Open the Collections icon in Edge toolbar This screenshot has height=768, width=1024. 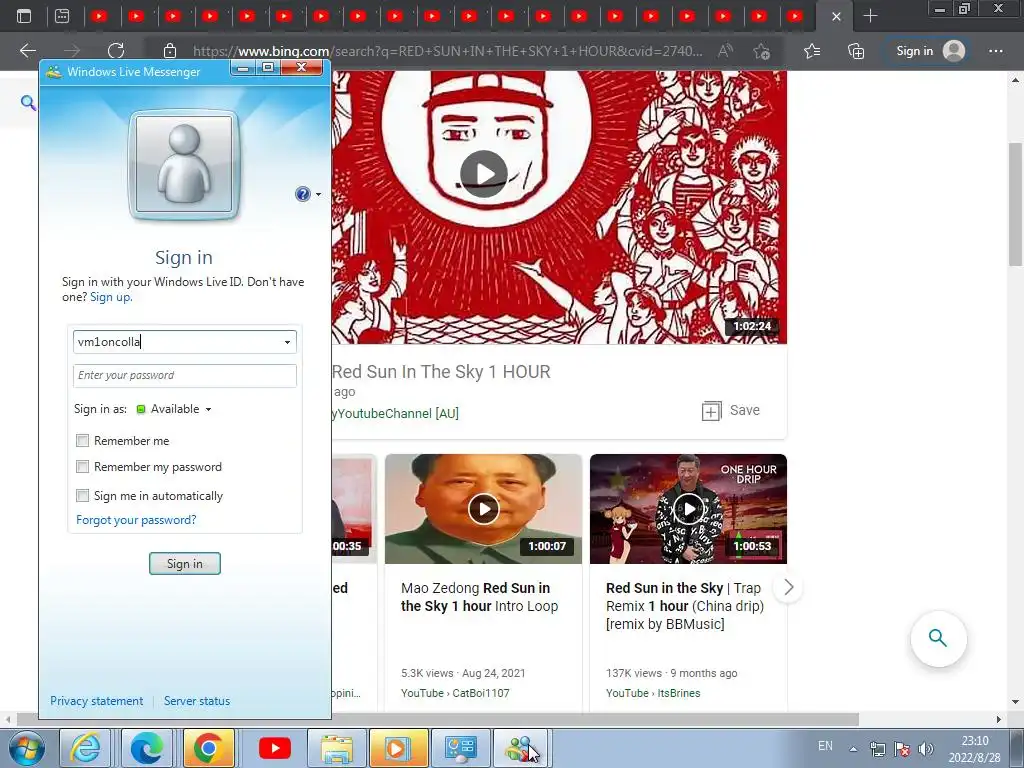pos(856,51)
